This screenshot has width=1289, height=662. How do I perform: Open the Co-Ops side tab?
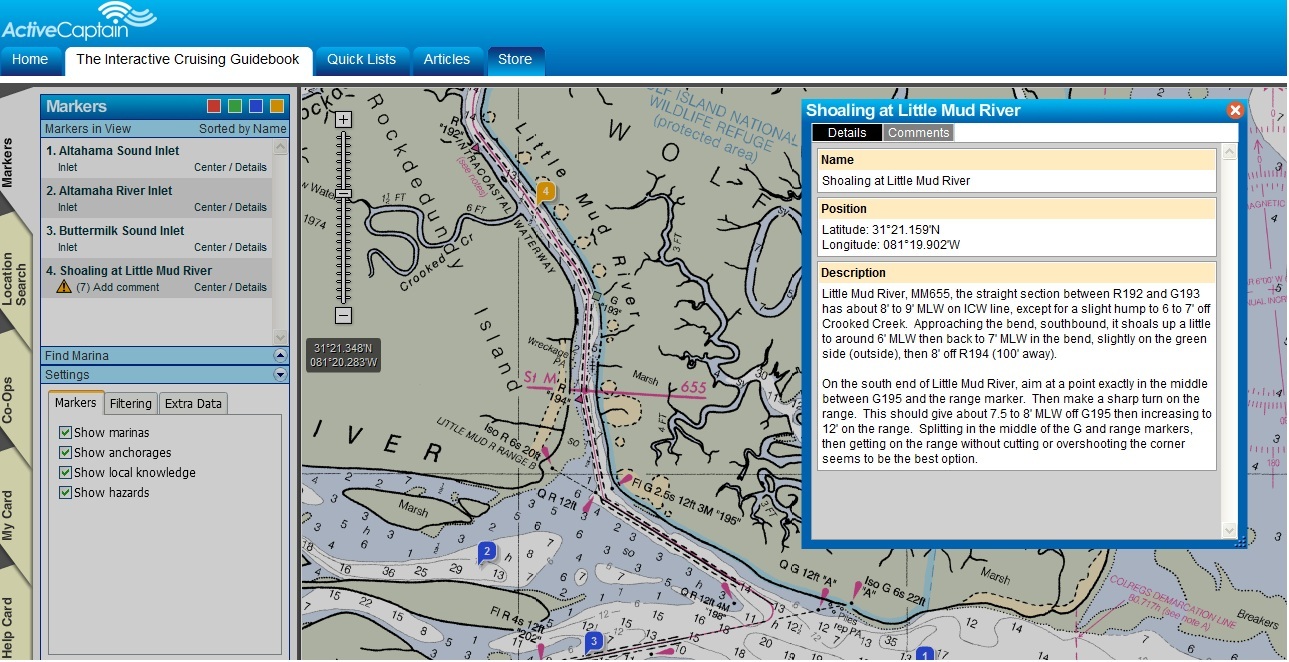point(10,400)
